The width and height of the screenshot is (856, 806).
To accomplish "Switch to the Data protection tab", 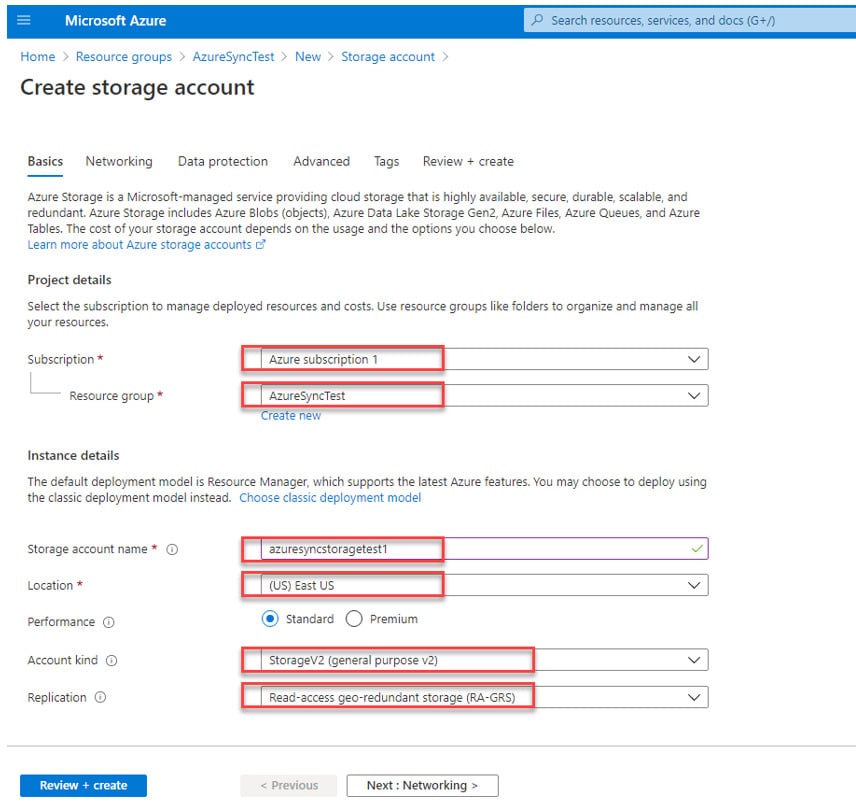I will [223, 162].
